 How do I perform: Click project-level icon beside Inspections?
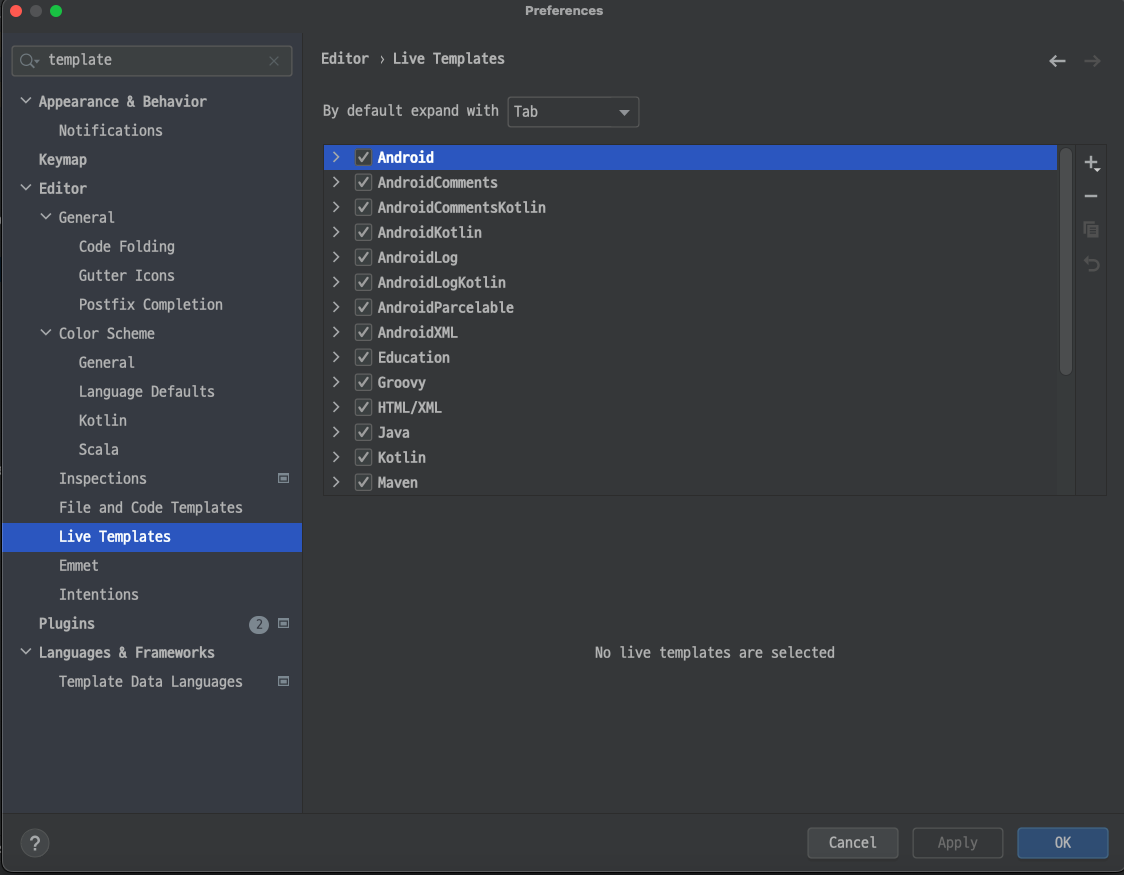point(283,478)
